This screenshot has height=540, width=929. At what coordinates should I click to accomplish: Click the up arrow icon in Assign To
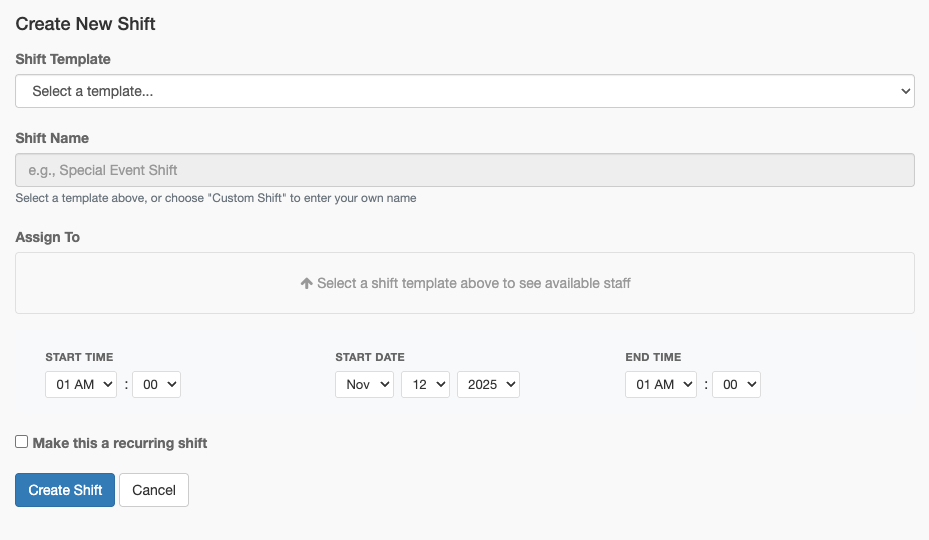(x=307, y=283)
